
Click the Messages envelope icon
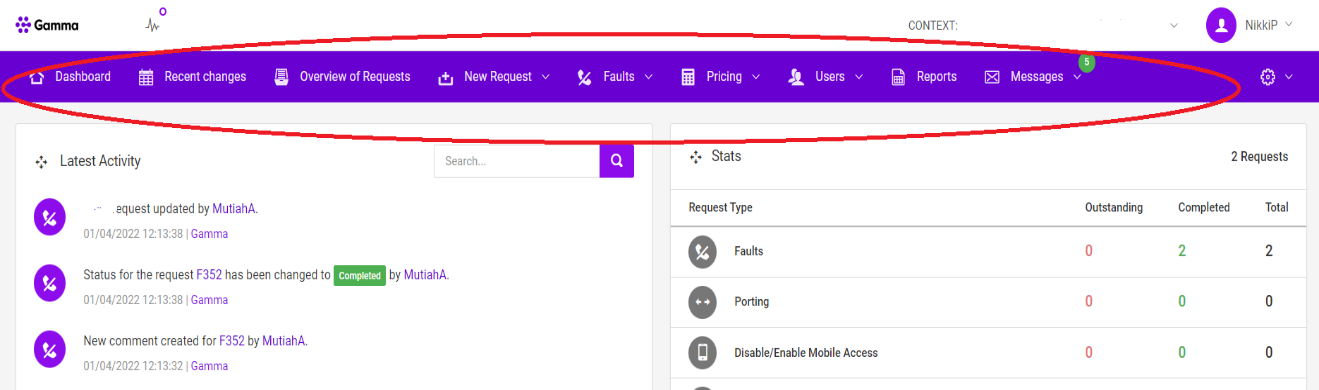992,77
